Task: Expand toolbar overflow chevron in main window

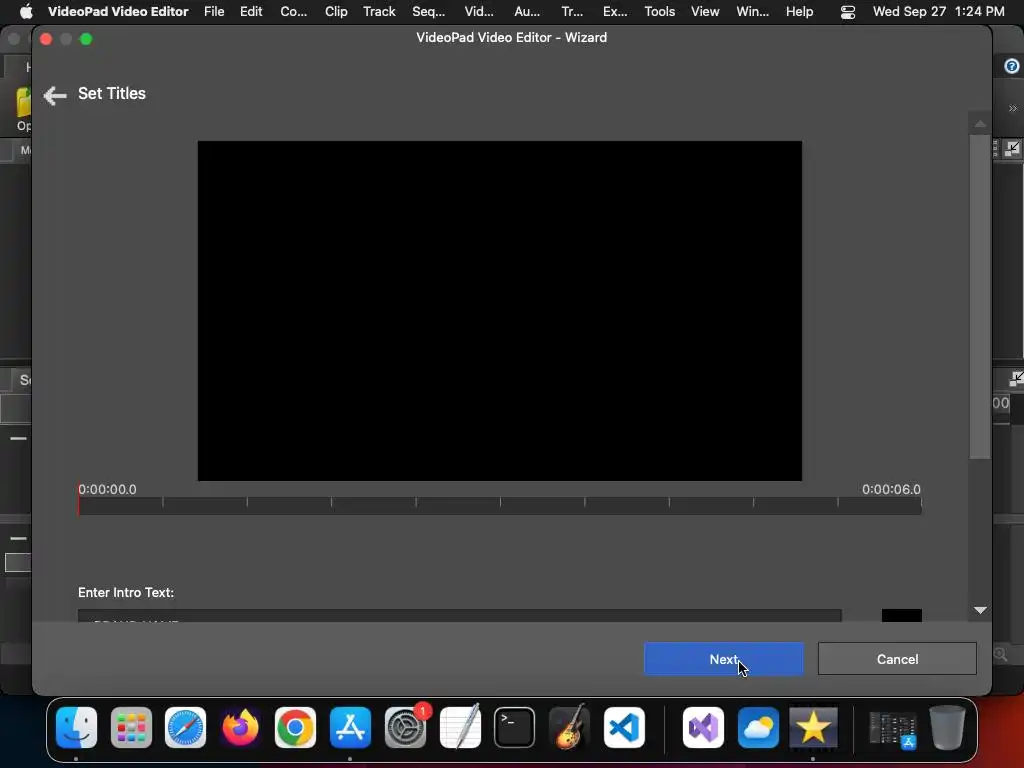Action: pos(1012,108)
